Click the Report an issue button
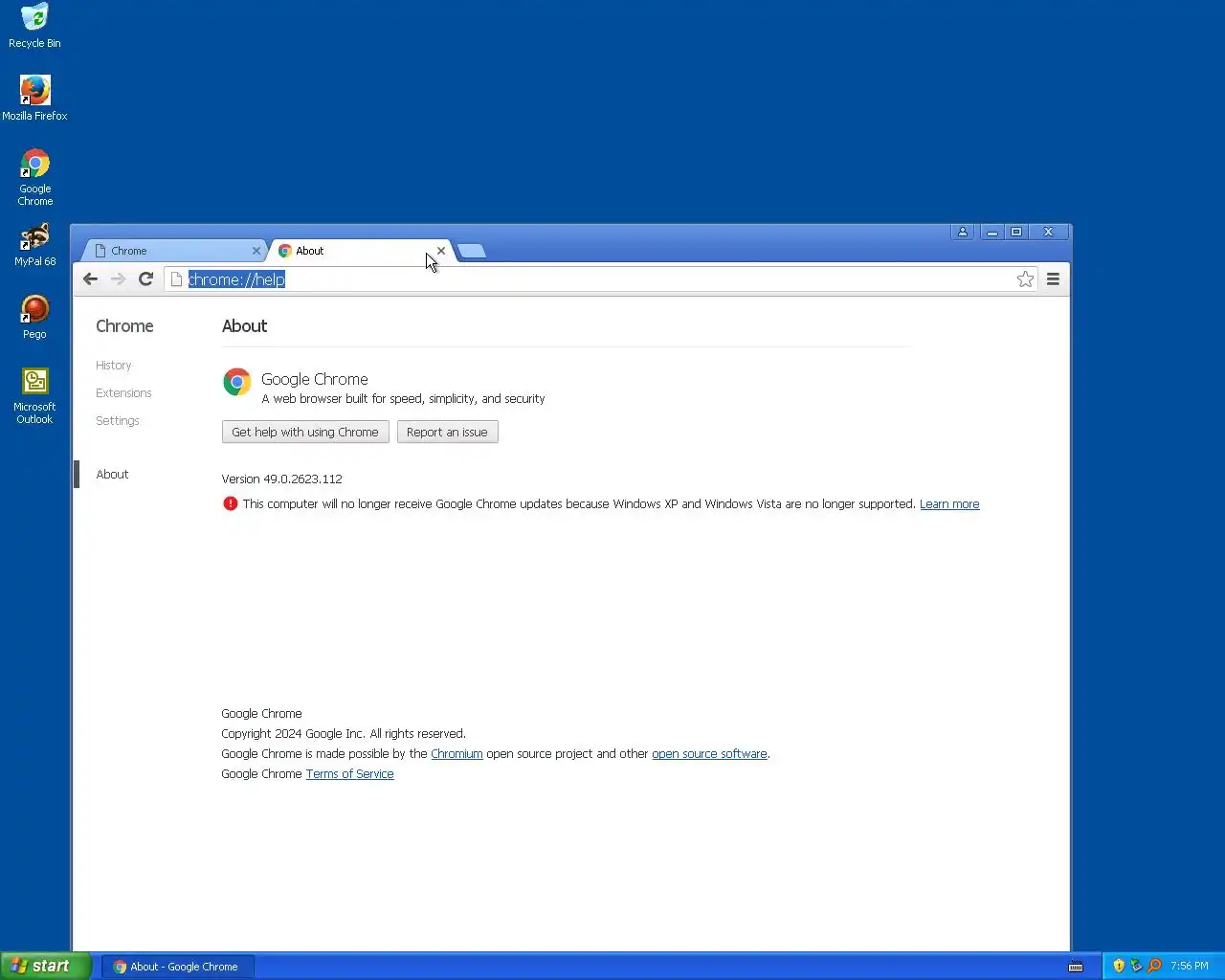 (447, 432)
